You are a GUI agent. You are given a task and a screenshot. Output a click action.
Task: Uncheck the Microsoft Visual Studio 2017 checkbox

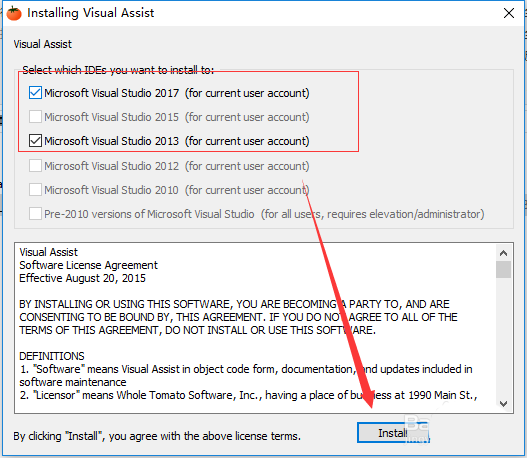click(35, 93)
